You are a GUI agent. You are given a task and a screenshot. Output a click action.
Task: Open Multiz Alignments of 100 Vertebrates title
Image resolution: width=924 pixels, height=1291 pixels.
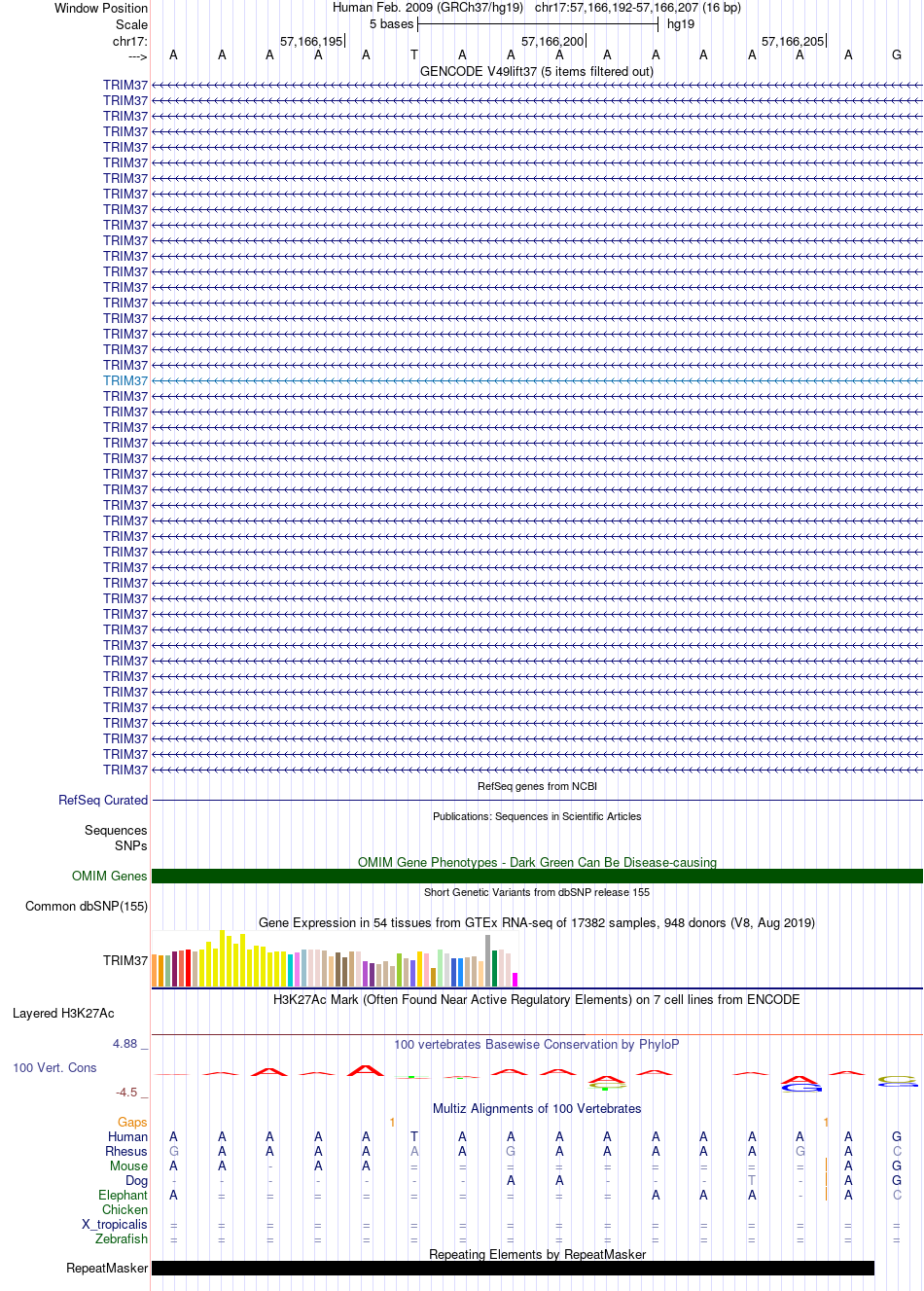tap(537, 1108)
